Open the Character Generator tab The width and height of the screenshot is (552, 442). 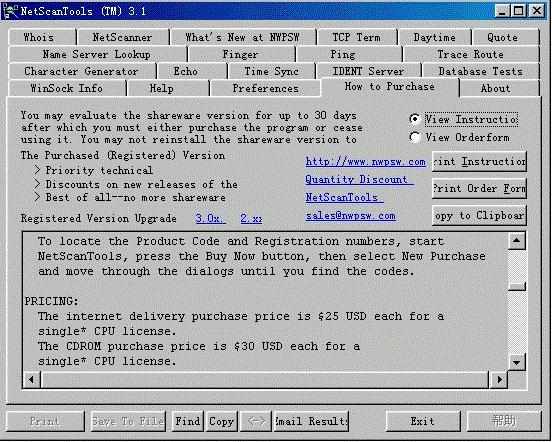coord(81,71)
